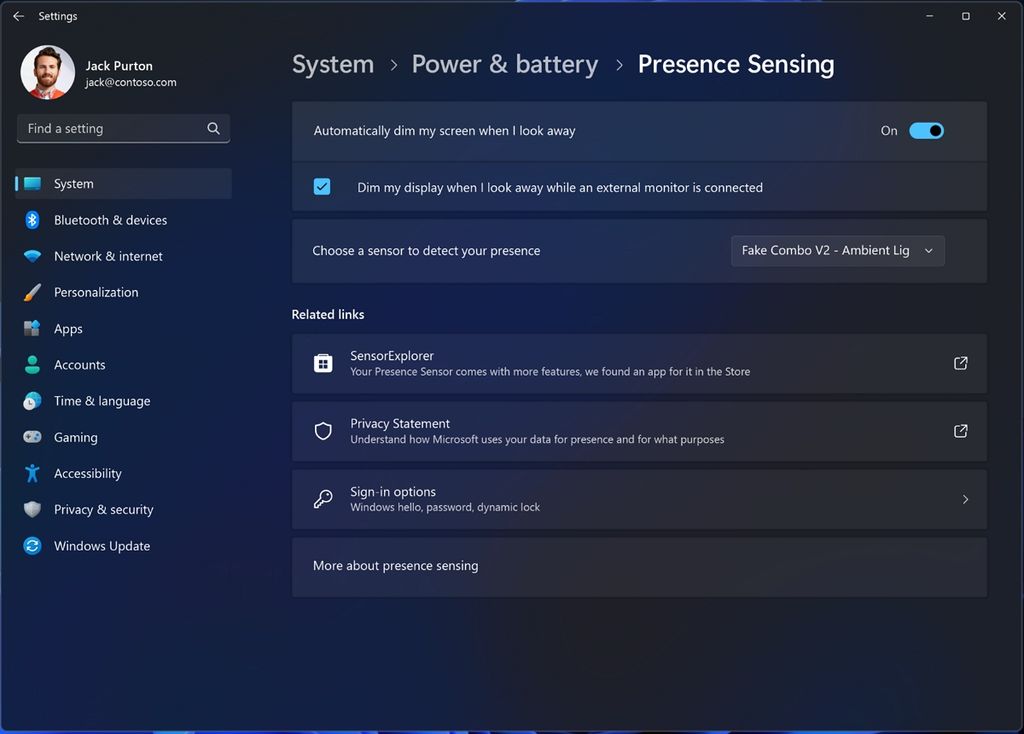Expand More about presence sensing
The image size is (1024, 734).
click(x=639, y=566)
